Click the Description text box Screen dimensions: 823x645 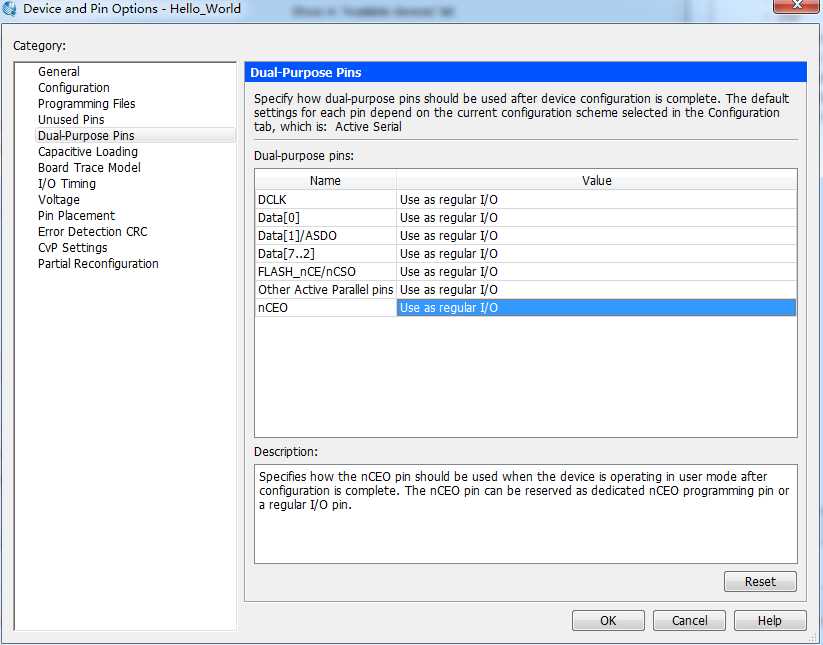(x=525, y=514)
